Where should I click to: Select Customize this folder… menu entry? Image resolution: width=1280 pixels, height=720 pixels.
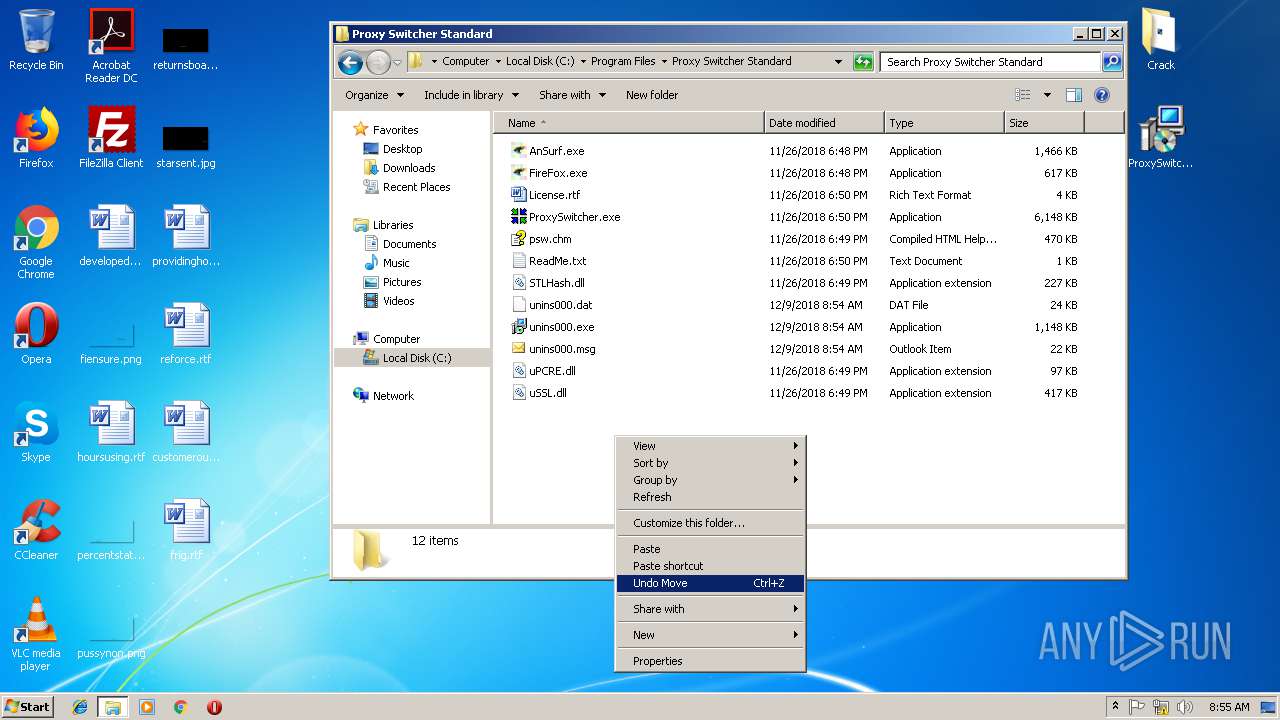[x=710, y=523]
